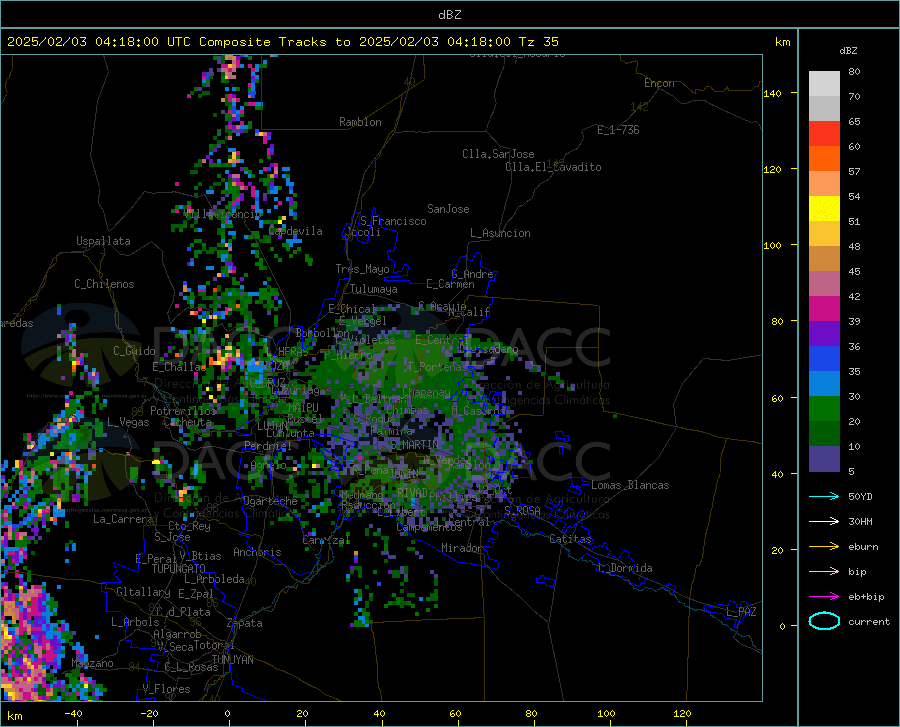The width and height of the screenshot is (900, 727).
Task: Pick the red swatch in dBZ scale
Action: [x=824, y=134]
